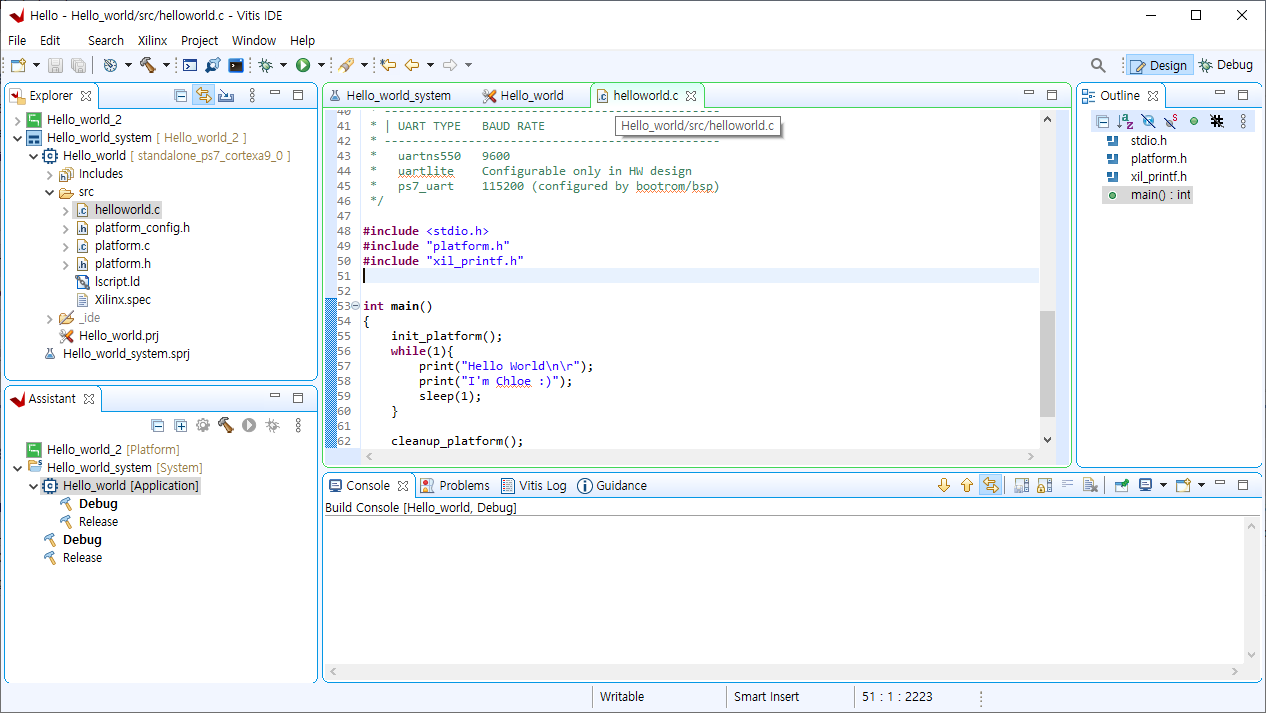This screenshot has height=713, width=1266.
Task: Click the Build hammer icon in main toolbar
Action: 148,65
